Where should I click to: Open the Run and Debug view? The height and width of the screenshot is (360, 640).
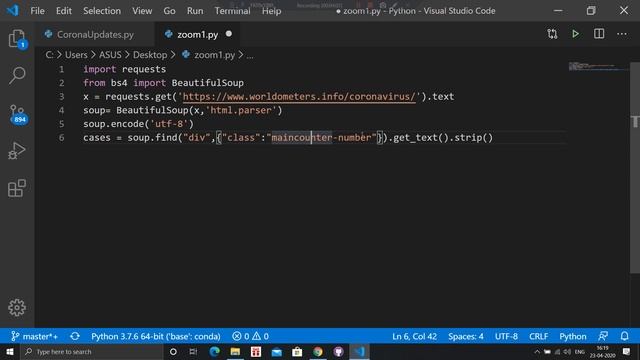click(x=17, y=151)
